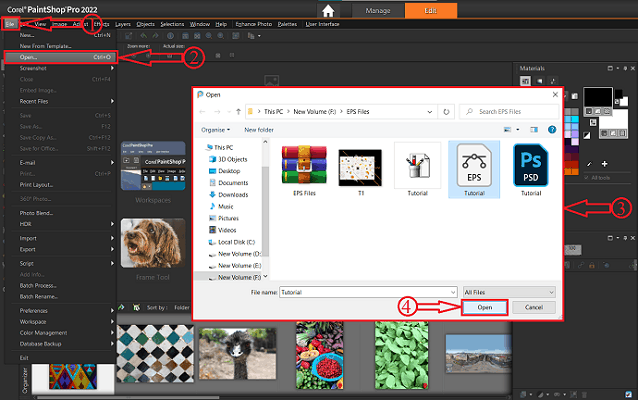Click New Volume (F:) in address path
The width and height of the screenshot is (638, 400).
pos(315,111)
